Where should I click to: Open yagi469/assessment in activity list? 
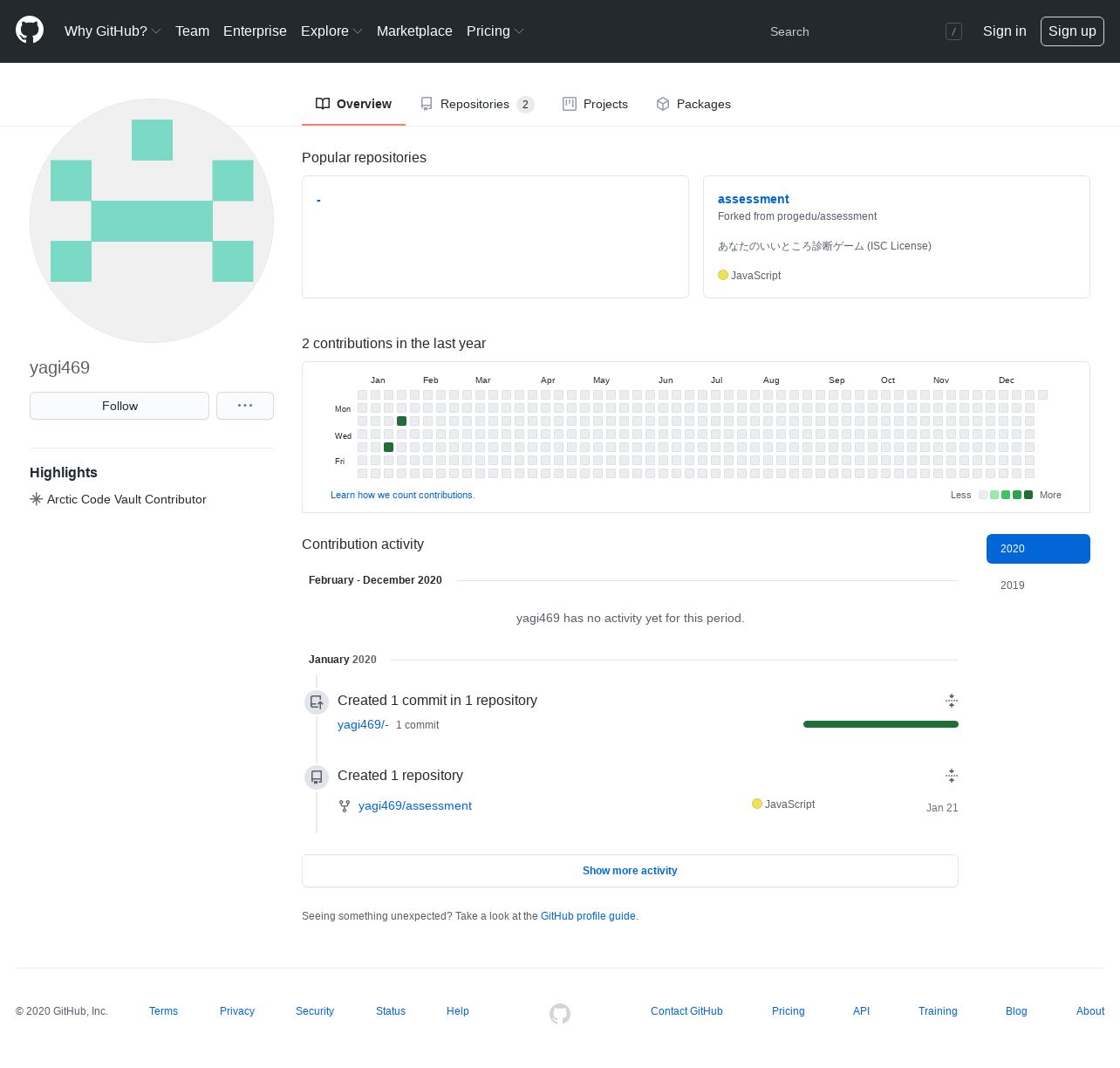point(415,805)
